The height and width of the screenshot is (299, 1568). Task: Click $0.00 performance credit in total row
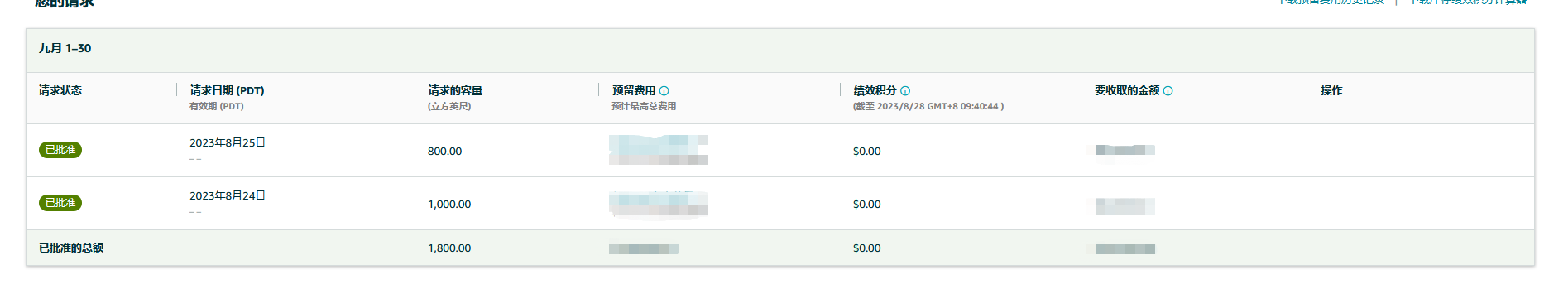867,248
